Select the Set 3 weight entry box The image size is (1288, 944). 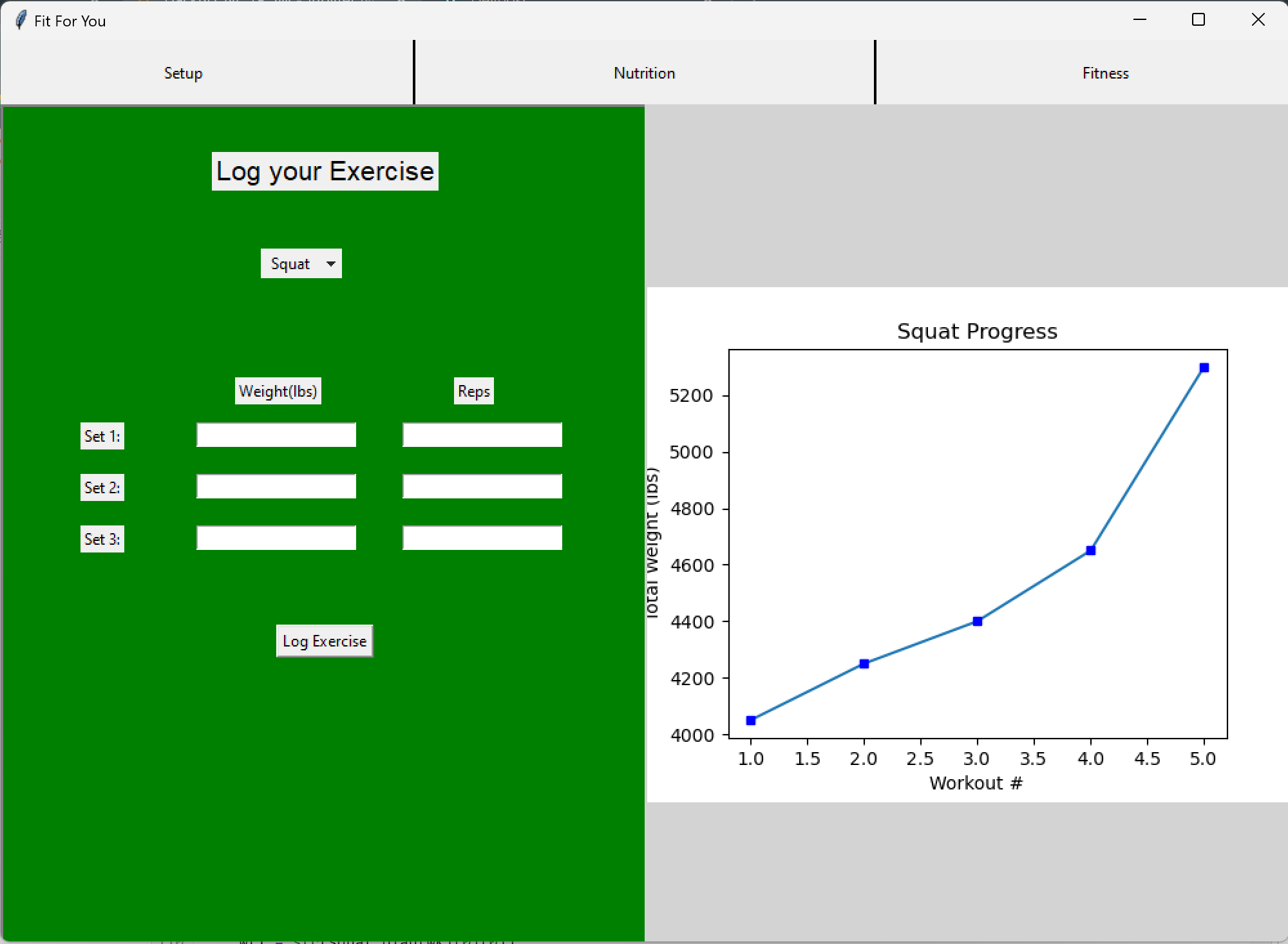(x=276, y=538)
